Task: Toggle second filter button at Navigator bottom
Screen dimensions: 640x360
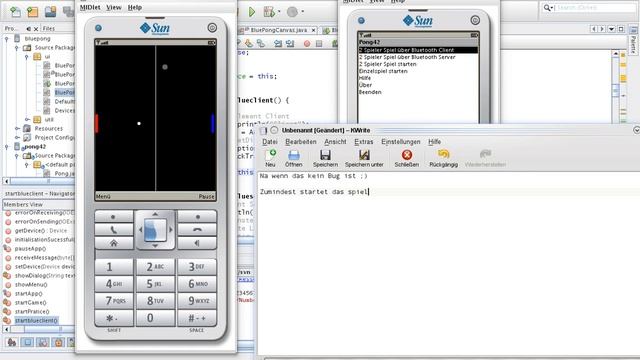Action: (x=27, y=342)
